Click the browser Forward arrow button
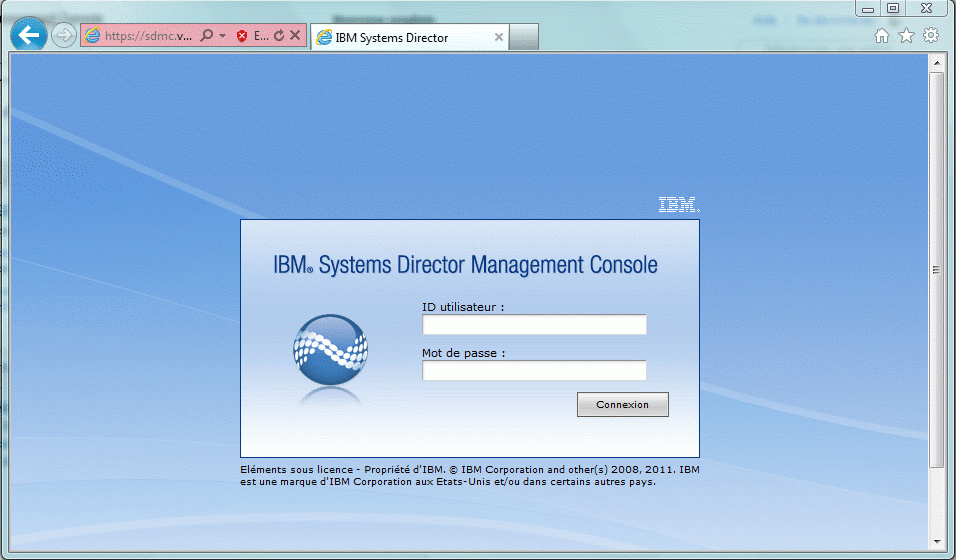956x560 pixels. [63, 35]
